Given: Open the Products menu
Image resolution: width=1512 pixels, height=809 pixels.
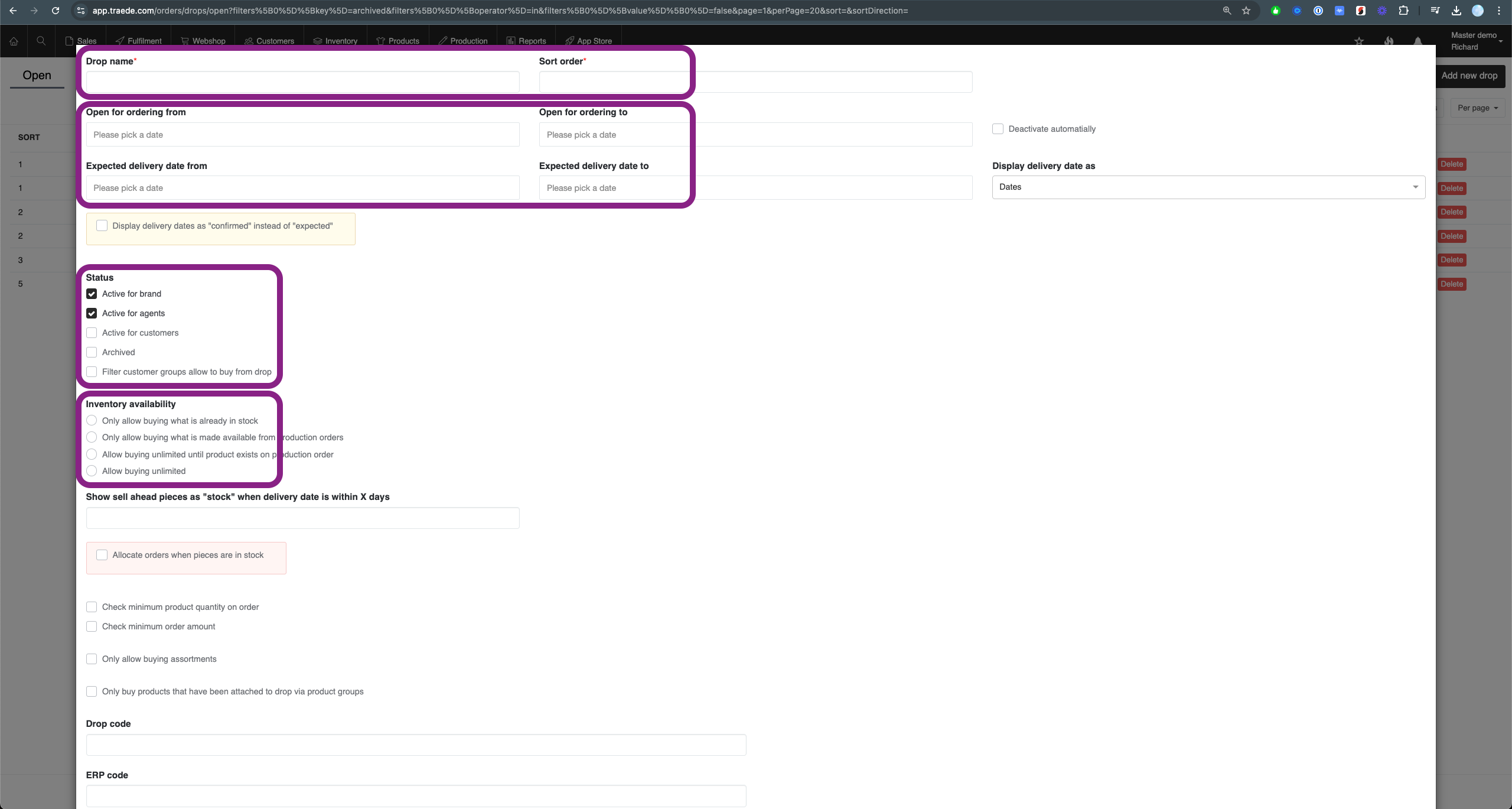Looking at the screenshot, I should tap(397, 41).
